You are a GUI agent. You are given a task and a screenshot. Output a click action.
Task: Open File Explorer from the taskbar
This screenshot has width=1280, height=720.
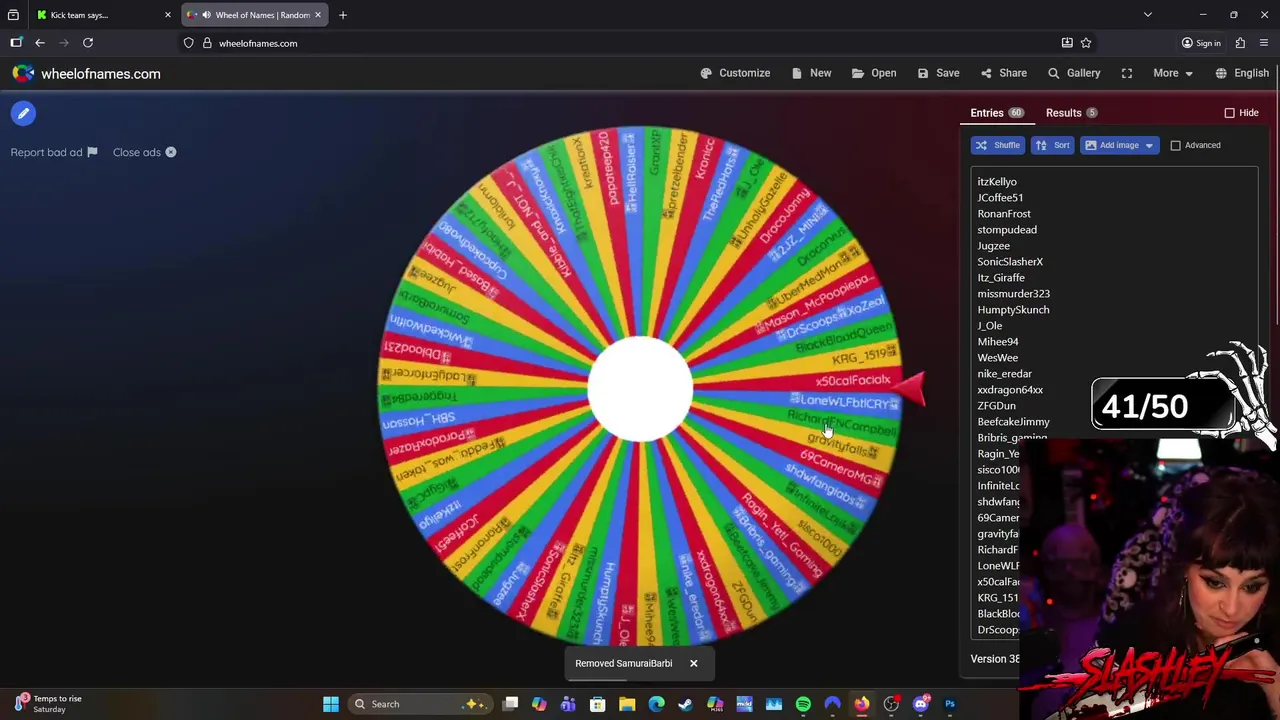[x=627, y=704]
